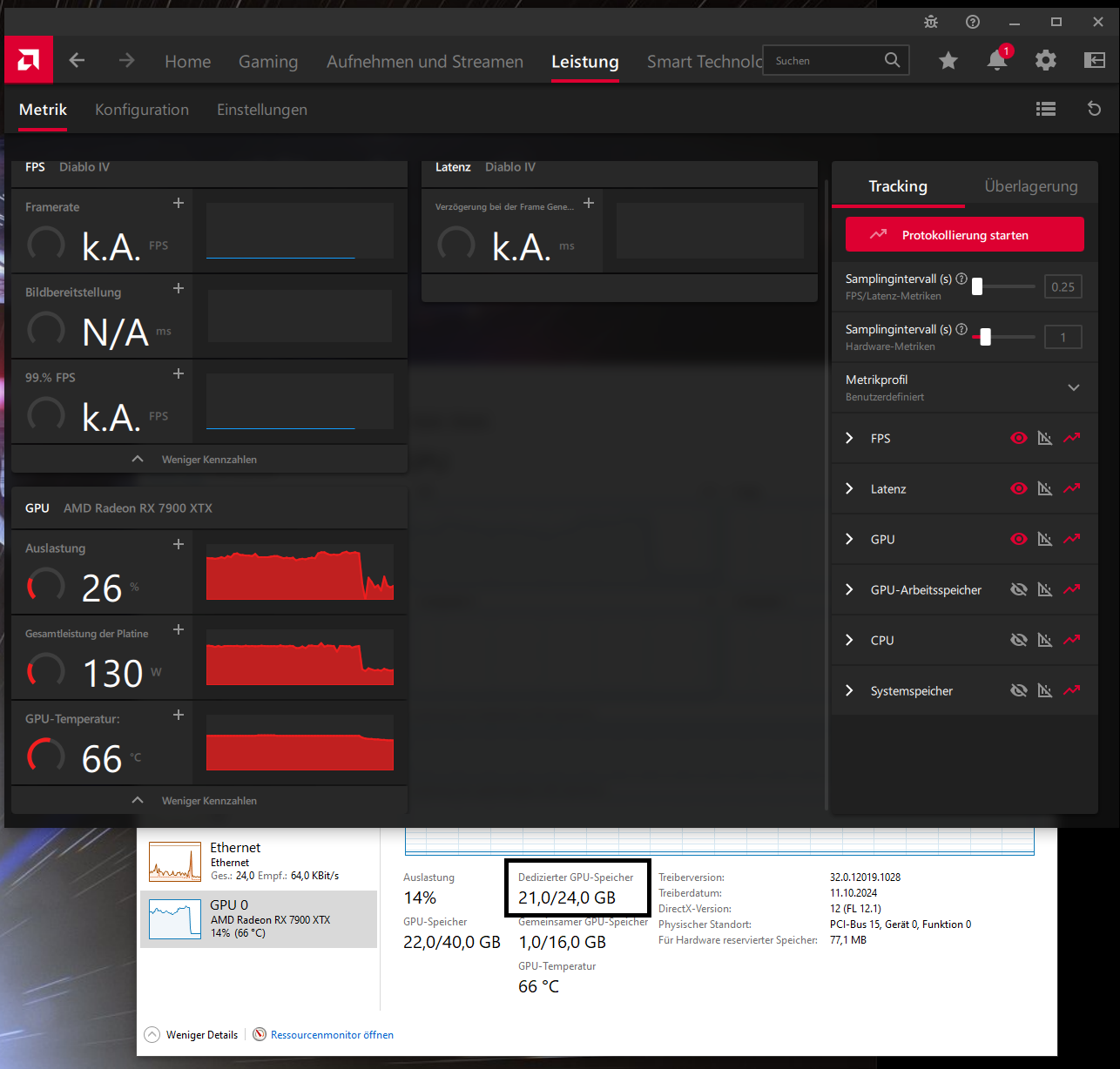Image resolution: width=1120 pixels, height=1069 pixels.
Task: Expand the GPU tracking section
Action: [x=849, y=539]
